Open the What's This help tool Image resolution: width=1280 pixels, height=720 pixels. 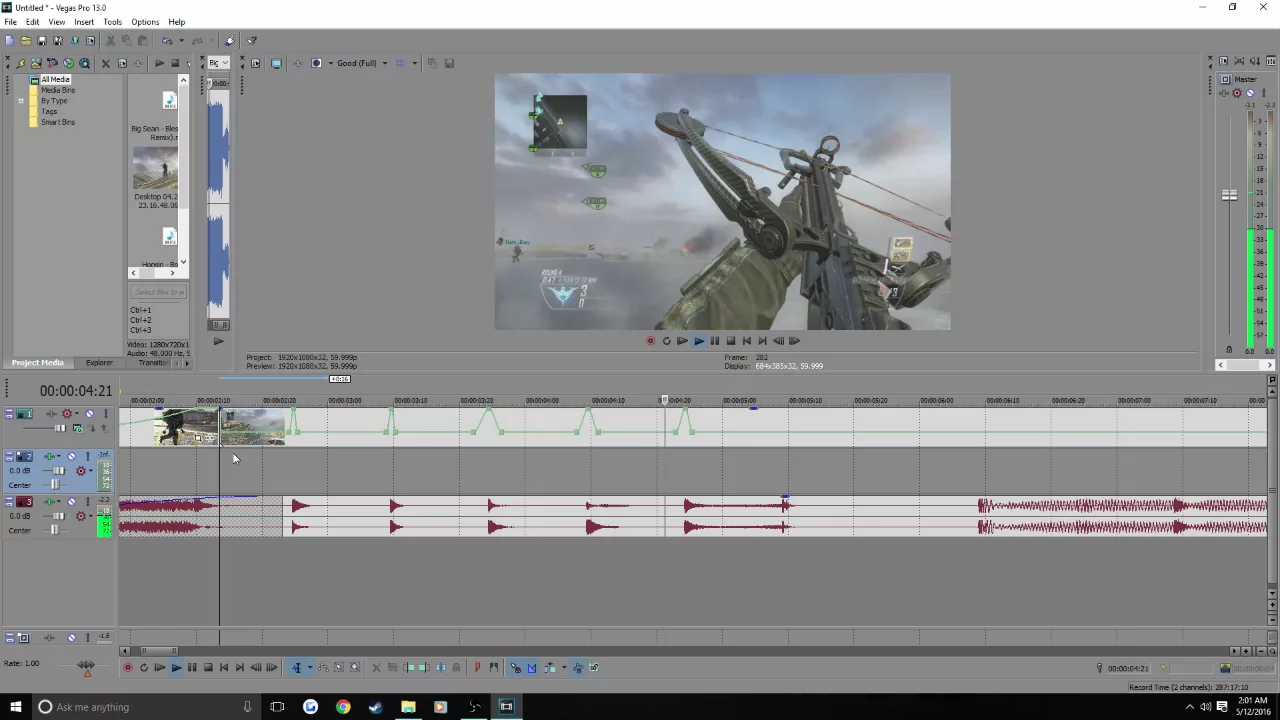click(x=252, y=41)
